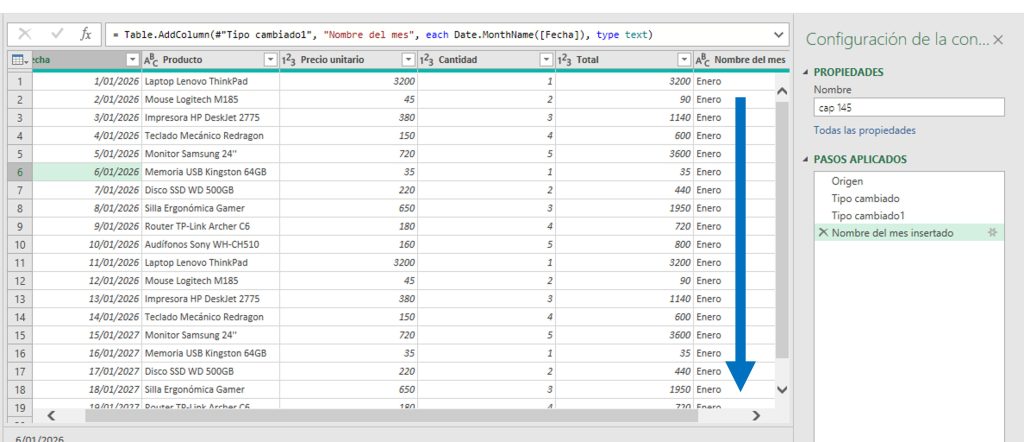Select the Producto column header

click(210, 59)
